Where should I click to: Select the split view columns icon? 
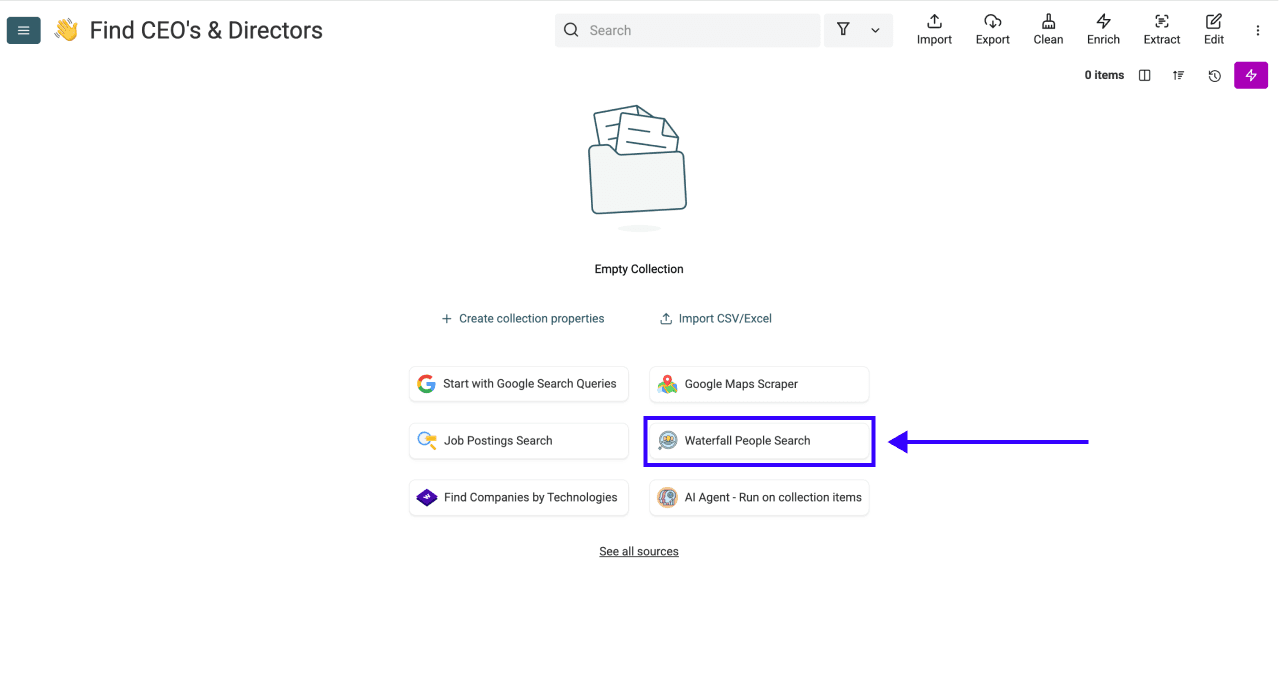pyautogui.click(x=1144, y=75)
